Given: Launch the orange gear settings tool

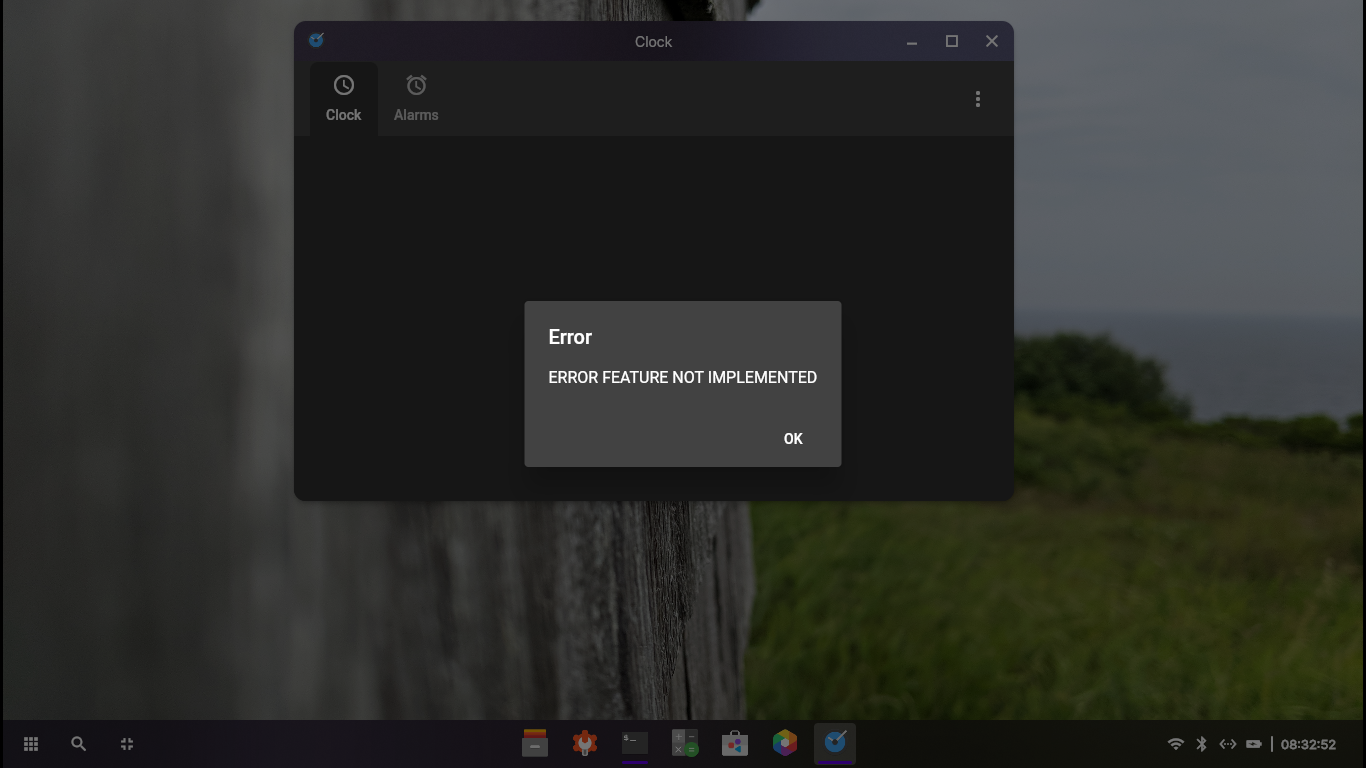Looking at the screenshot, I should [585, 743].
